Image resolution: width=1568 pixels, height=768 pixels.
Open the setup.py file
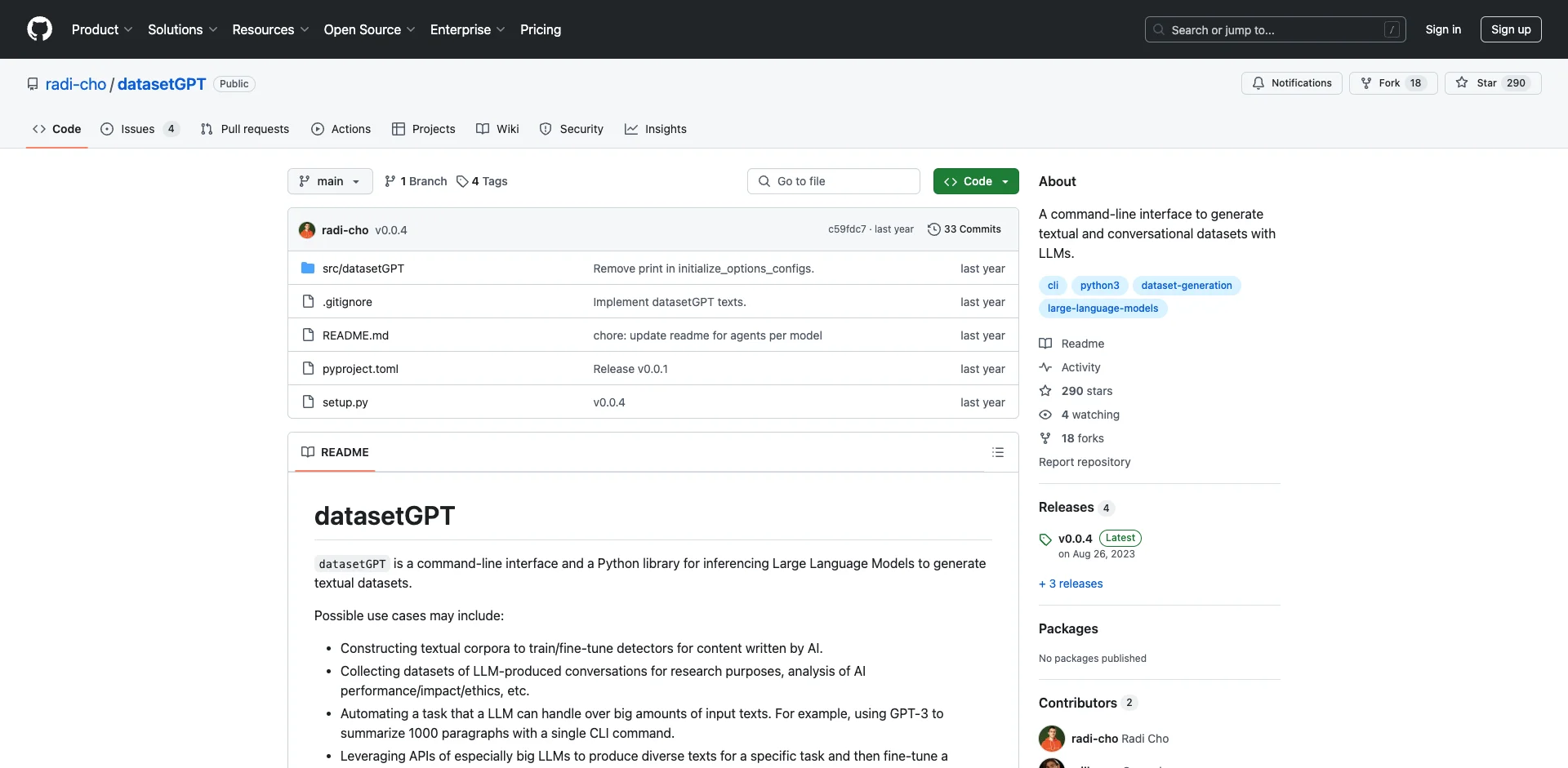[x=345, y=402]
